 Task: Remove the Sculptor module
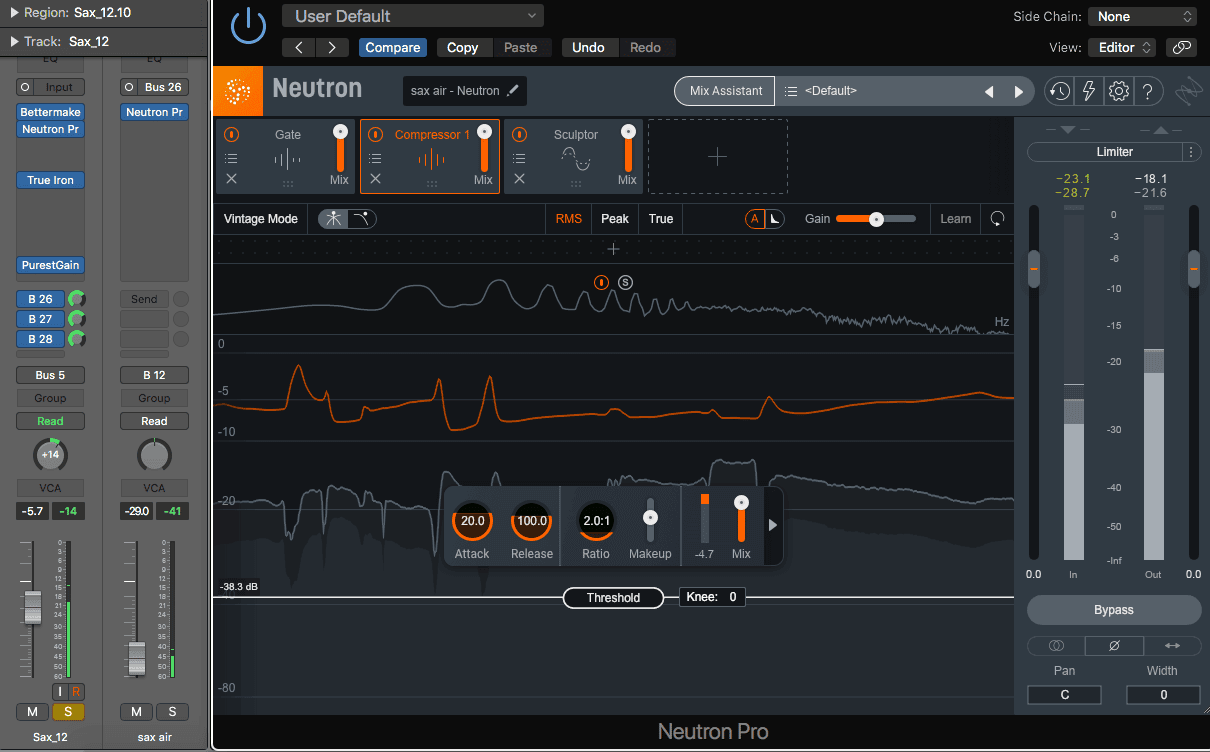click(519, 179)
